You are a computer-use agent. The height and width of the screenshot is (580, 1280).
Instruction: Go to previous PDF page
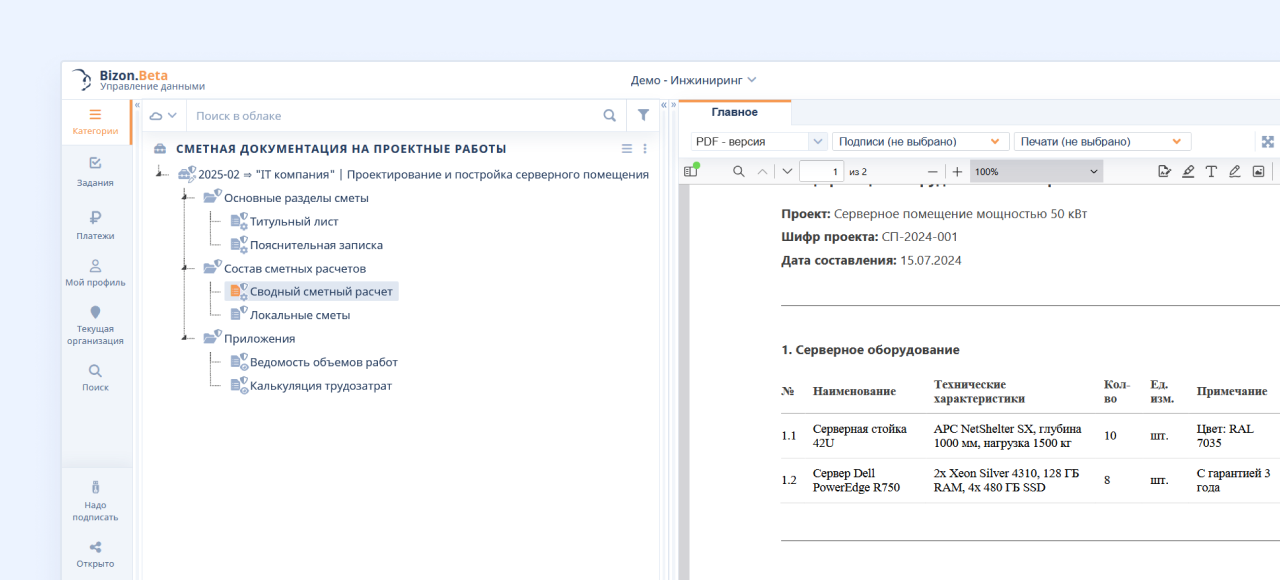coord(763,171)
